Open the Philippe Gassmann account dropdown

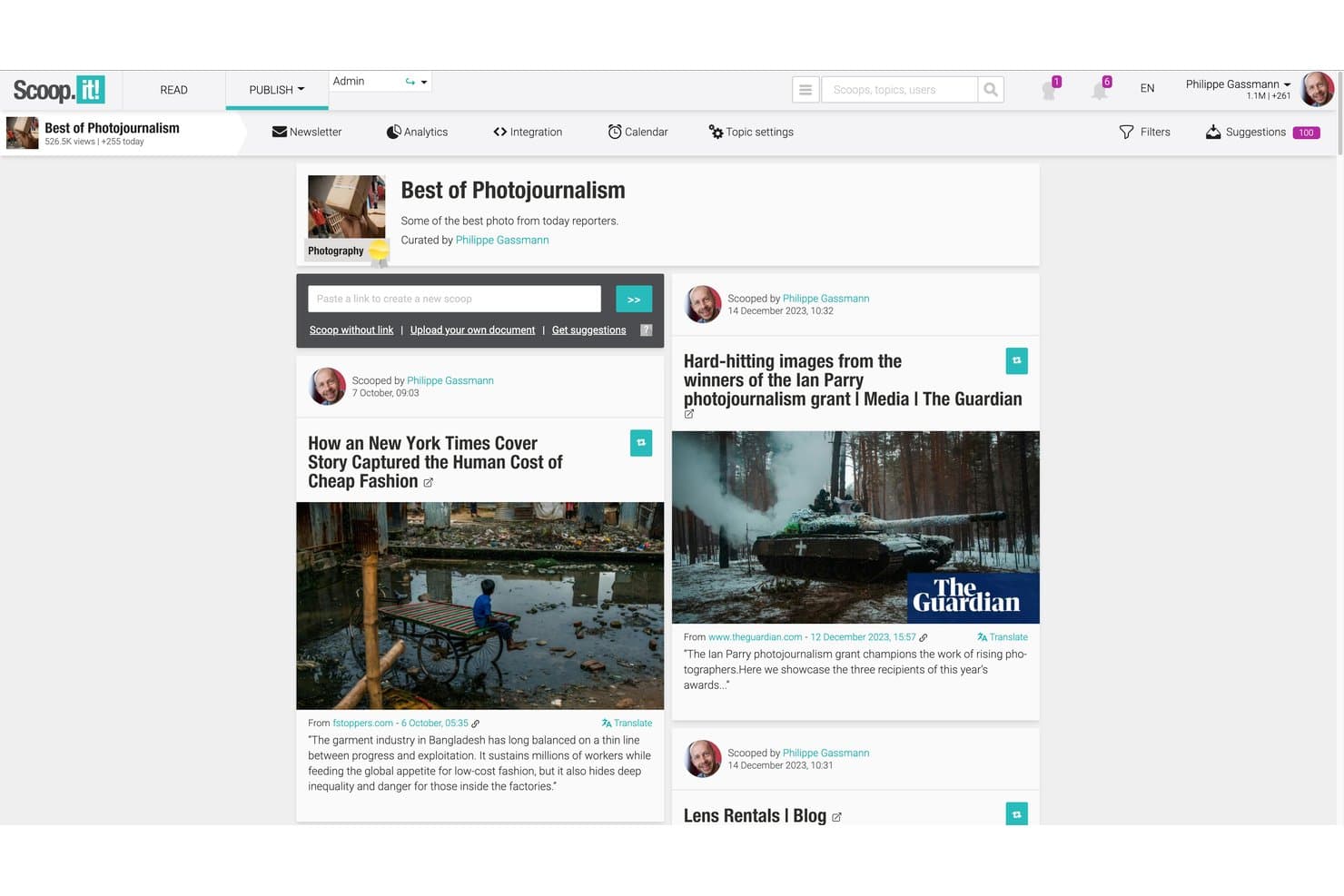coord(1238,84)
